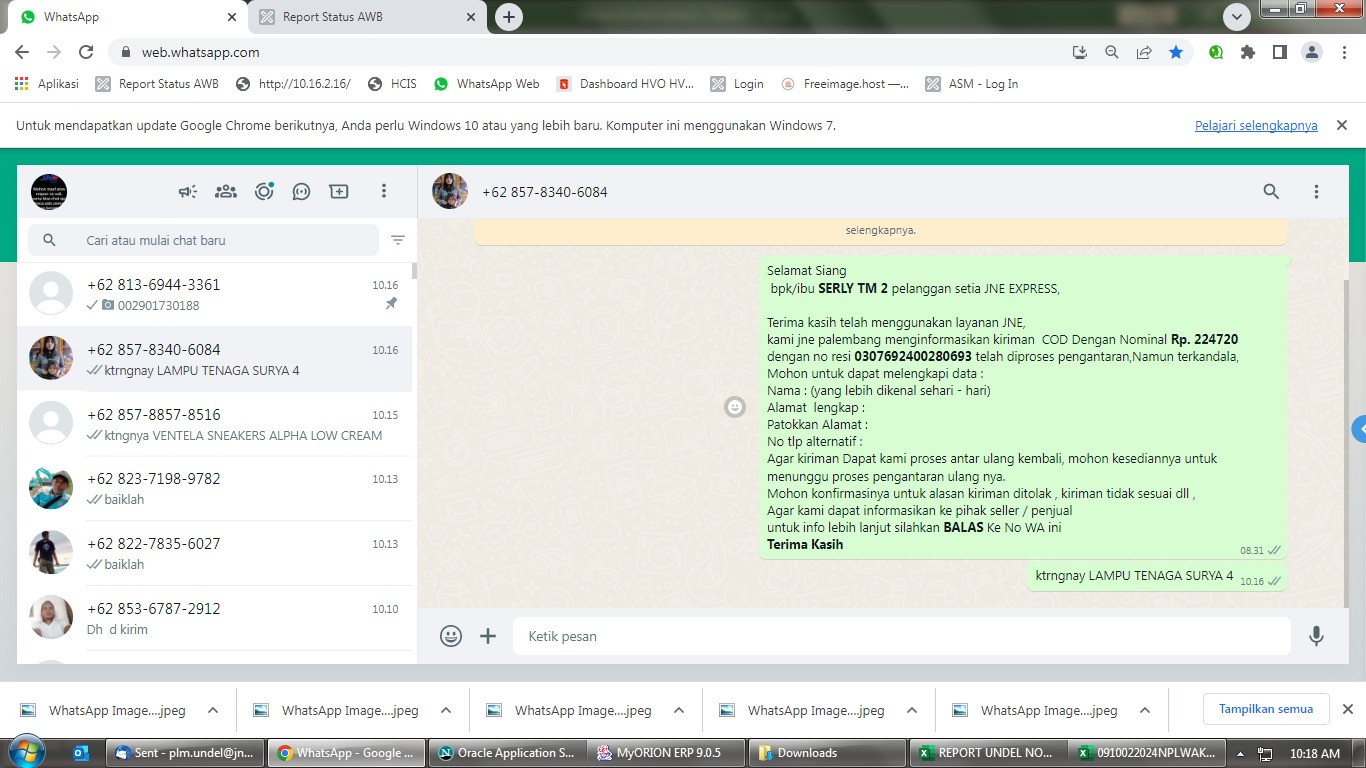The height and width of the screenshot is (768, 1366).
Task: Go back with the browser back arrow
Action: coord(22,52)
